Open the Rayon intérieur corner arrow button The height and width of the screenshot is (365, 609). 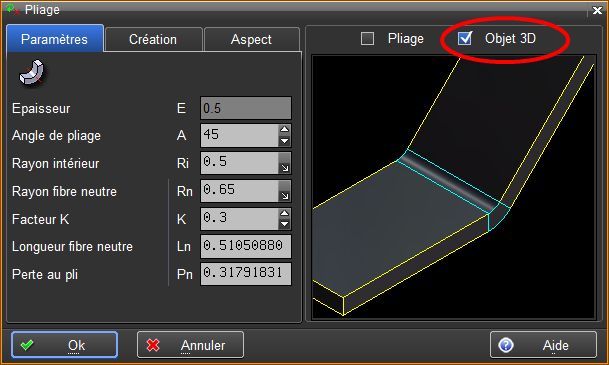point(285,163)
